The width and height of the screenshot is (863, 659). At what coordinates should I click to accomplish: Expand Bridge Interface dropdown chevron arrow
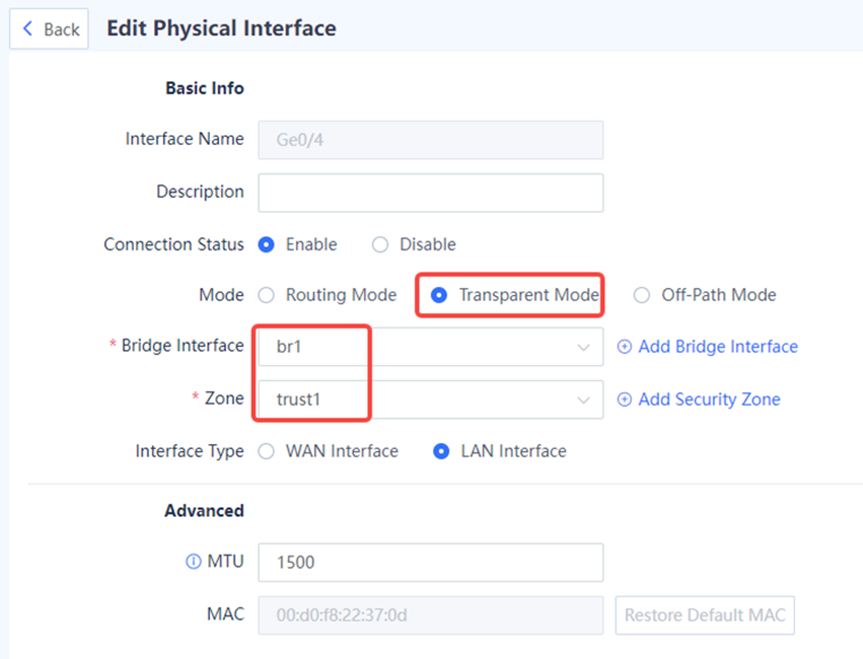coord(583,347)
